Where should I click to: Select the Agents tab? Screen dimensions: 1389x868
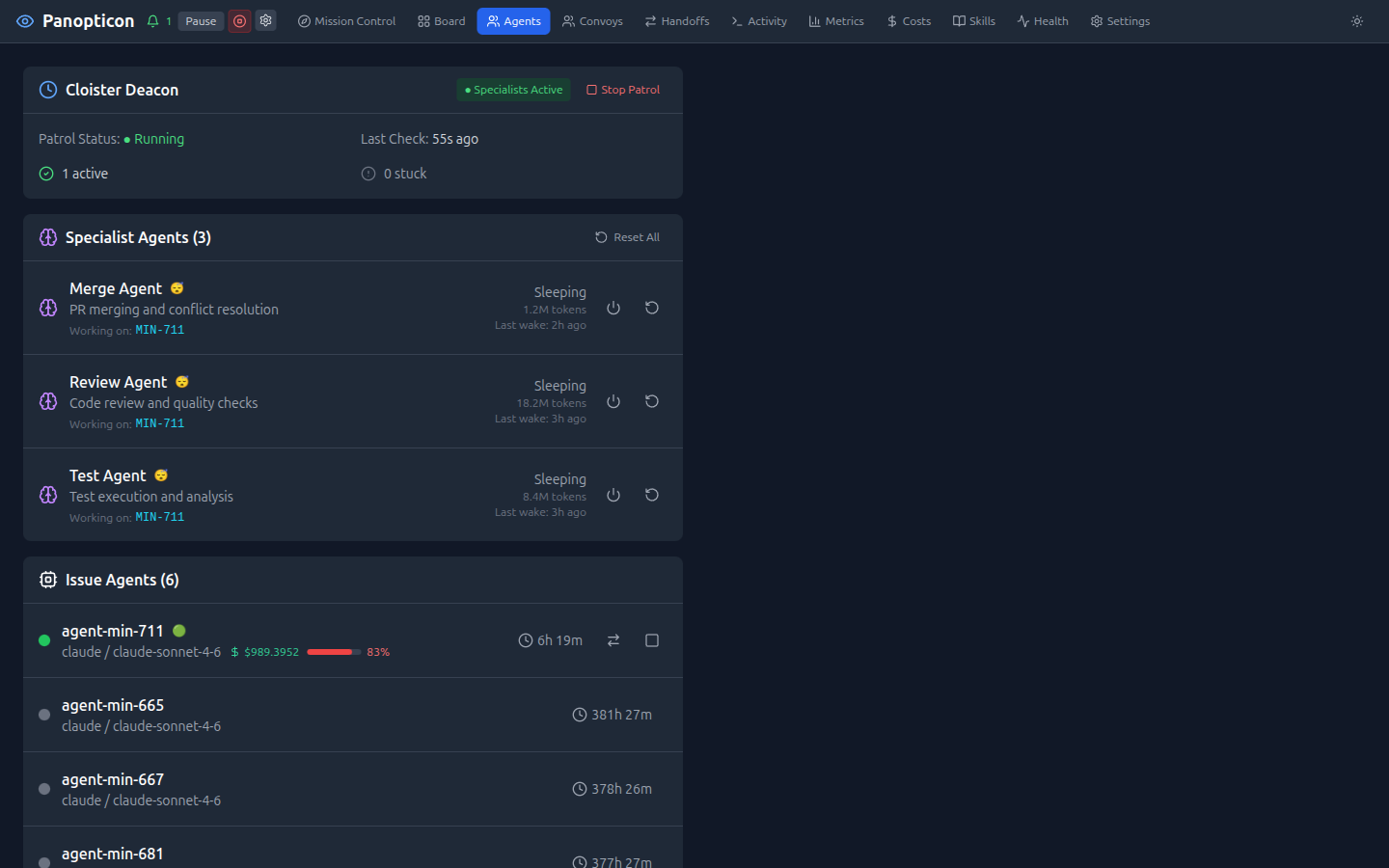[513, 21]
